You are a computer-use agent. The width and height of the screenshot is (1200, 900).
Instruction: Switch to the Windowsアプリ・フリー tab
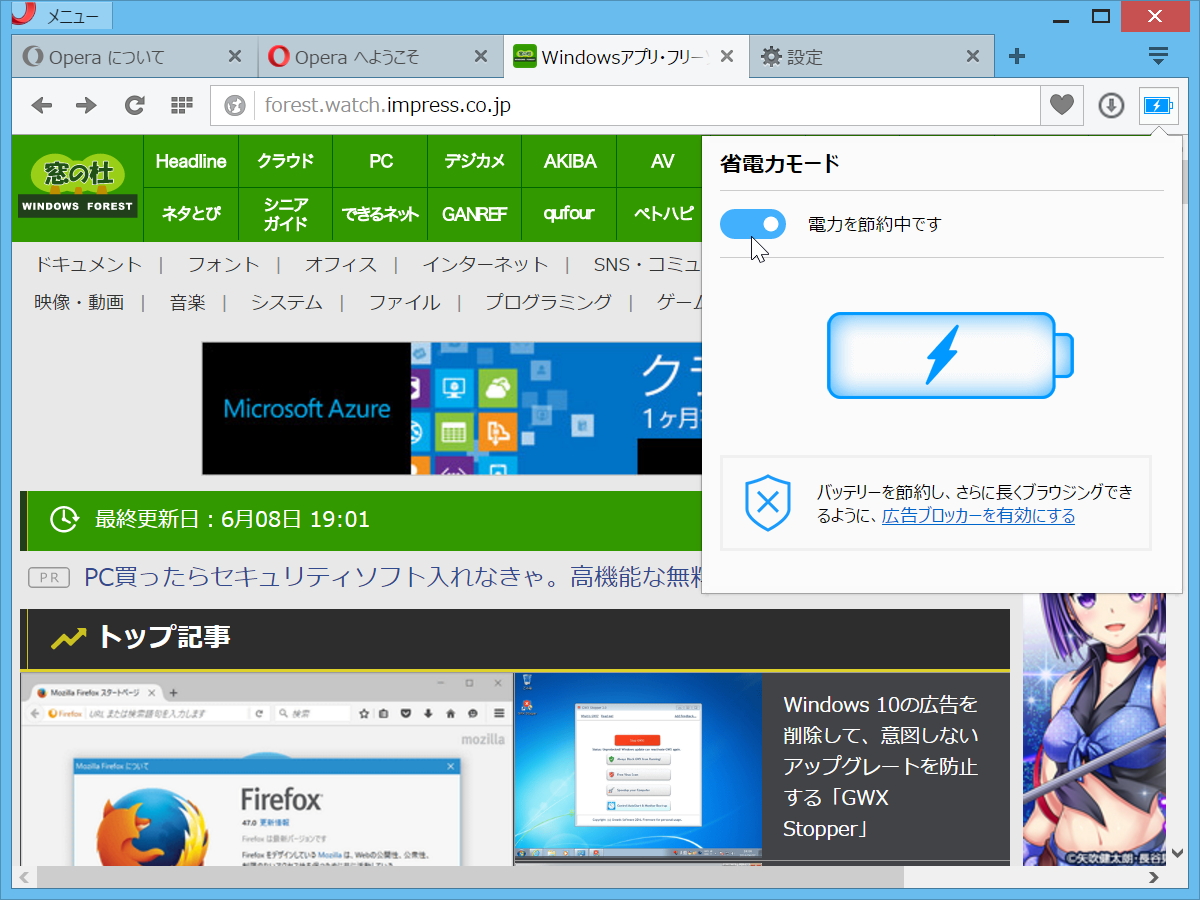coord(626,57)
